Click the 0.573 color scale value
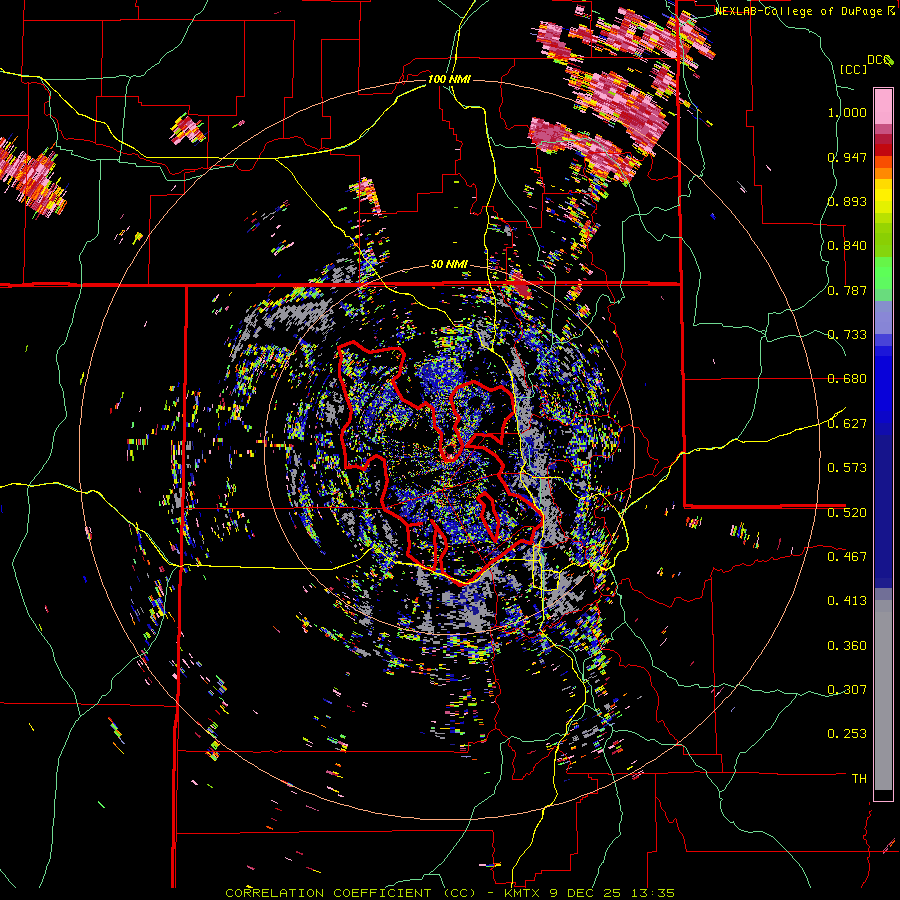The height and width of the screenshot is (900, 900). pos(847,468)
